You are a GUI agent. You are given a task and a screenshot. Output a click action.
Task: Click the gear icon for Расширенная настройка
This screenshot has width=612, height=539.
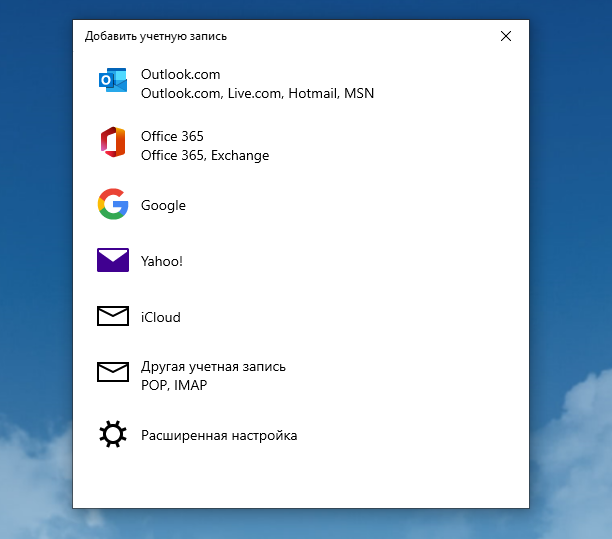113,435
